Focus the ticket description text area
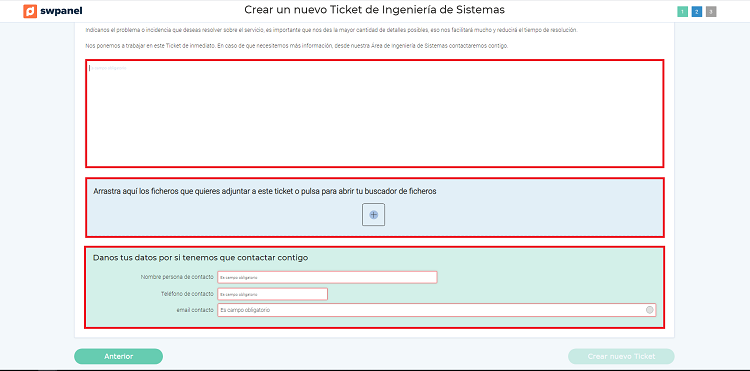750x371 pixels. 375,113
